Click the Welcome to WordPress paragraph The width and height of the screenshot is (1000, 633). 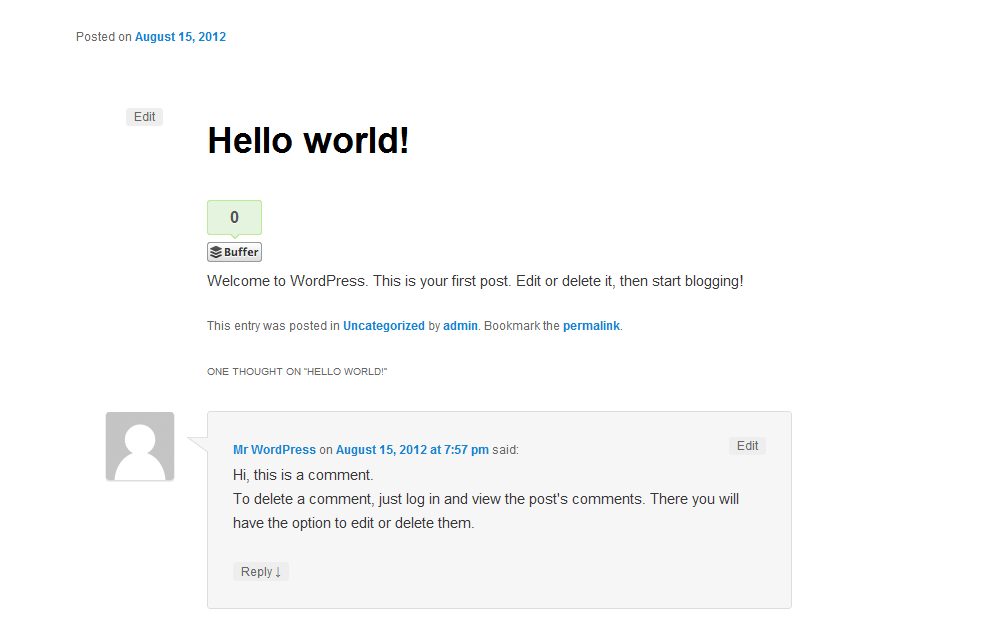[475, 281]
